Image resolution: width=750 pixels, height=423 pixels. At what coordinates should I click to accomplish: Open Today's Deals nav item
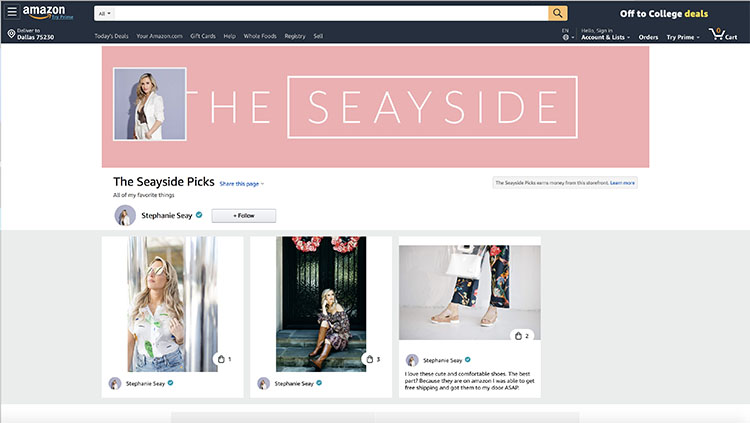coord(111,36)
